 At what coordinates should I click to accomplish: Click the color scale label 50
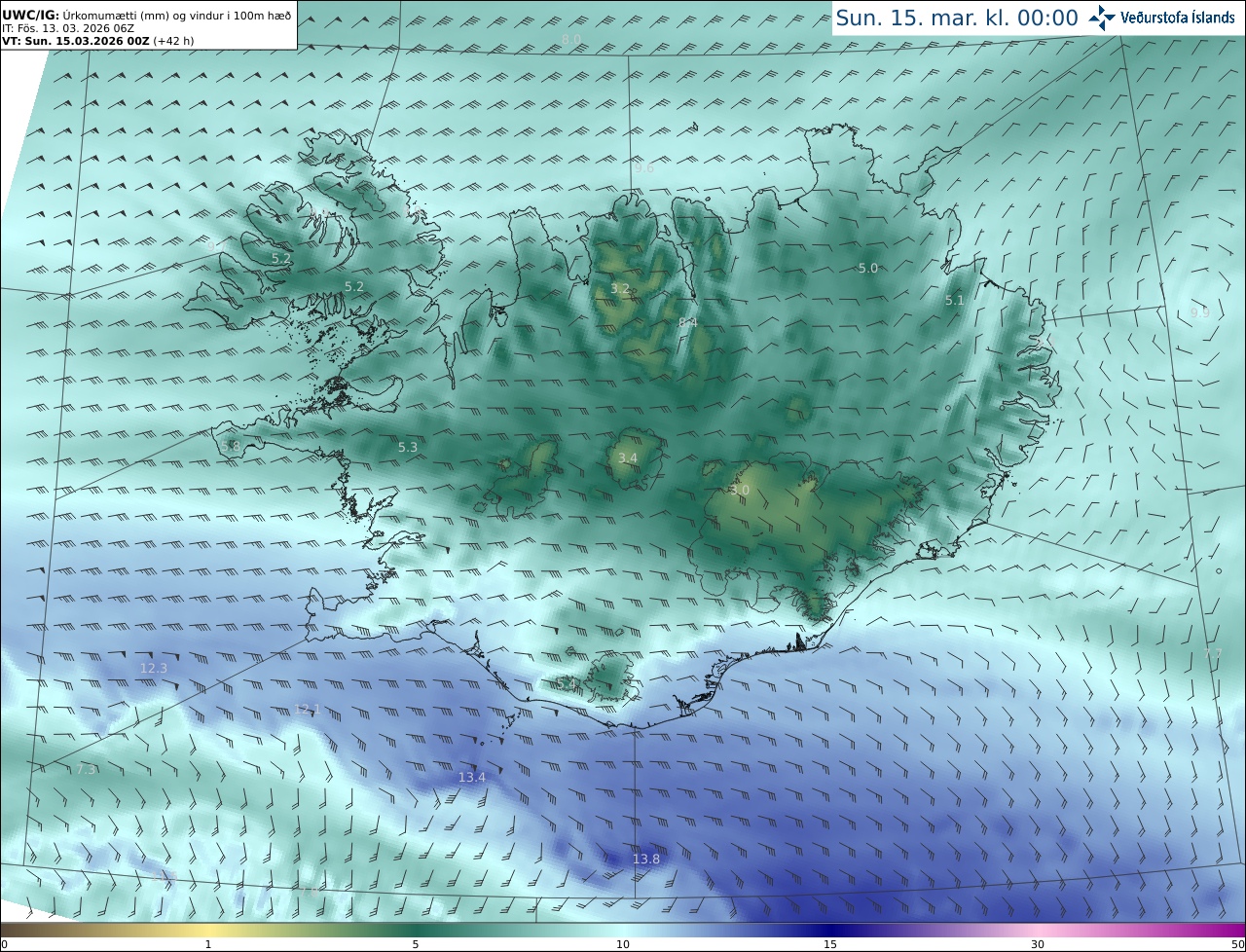tap(1237, 944)
